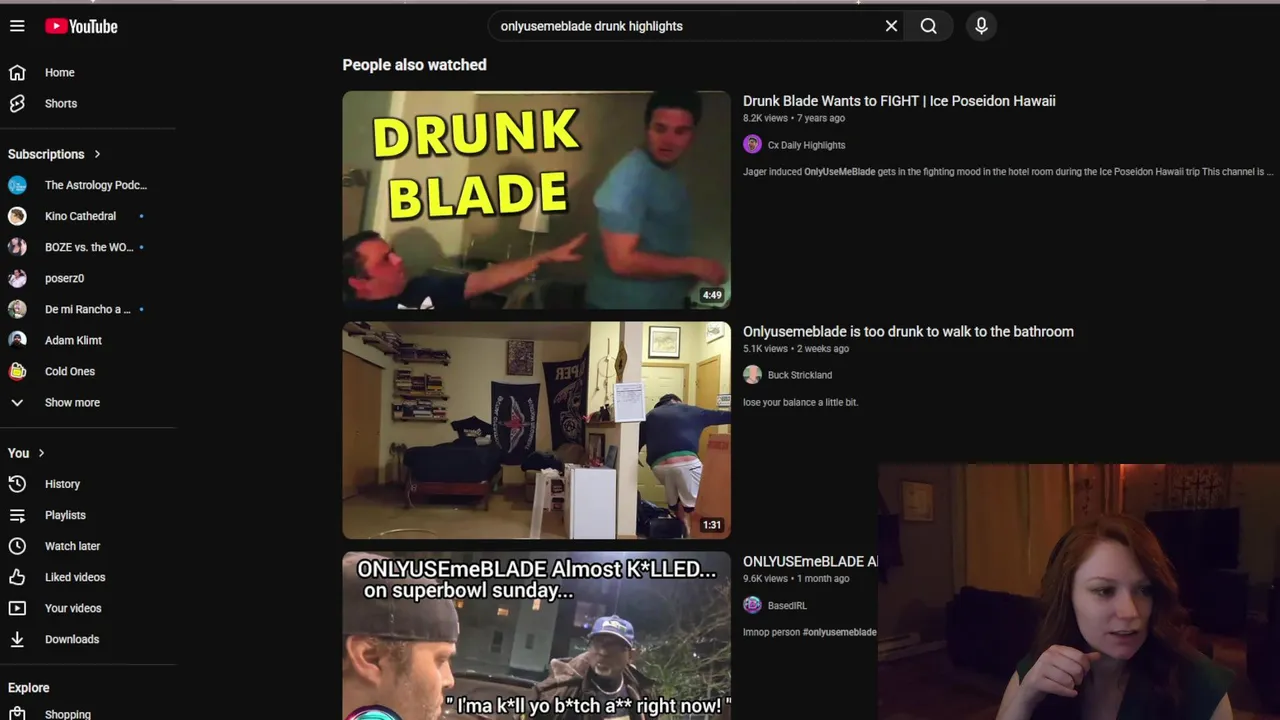Open De mi Rancho subscription

(88, 309)
